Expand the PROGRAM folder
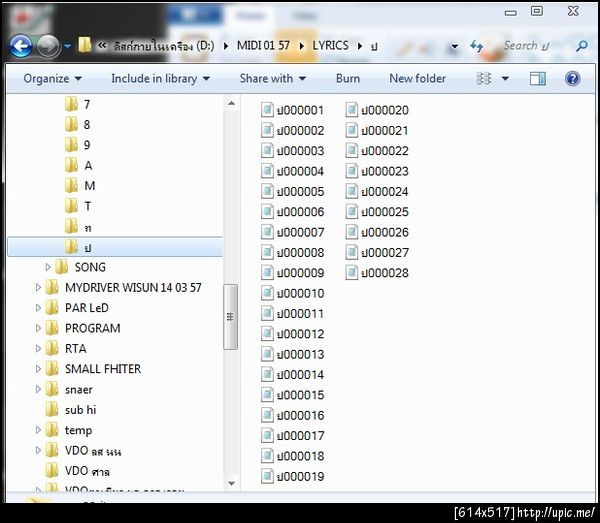 click(38, 328)
